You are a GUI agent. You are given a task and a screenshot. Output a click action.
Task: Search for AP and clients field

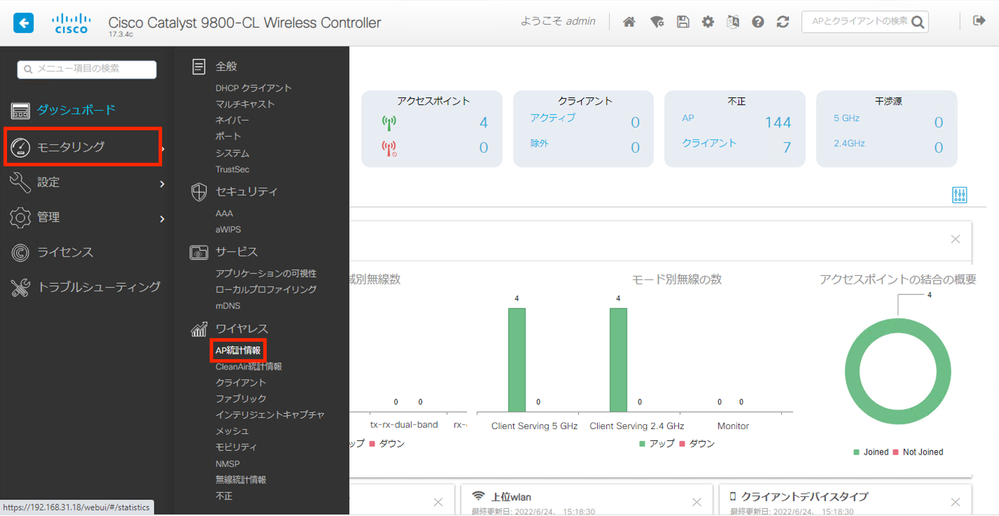click(x=865, y=22)
